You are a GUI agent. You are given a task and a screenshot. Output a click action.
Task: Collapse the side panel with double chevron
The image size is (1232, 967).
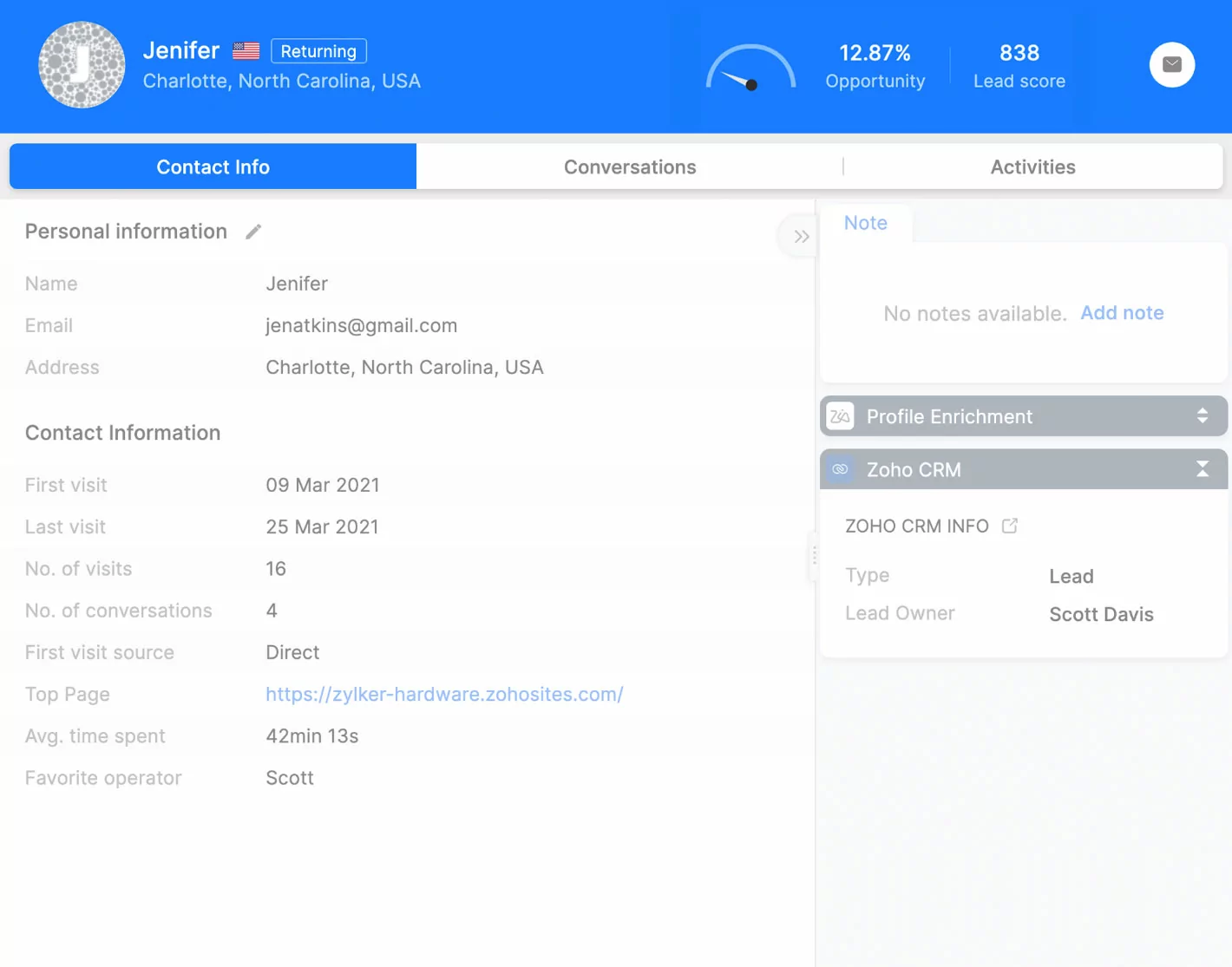(800, 236)
